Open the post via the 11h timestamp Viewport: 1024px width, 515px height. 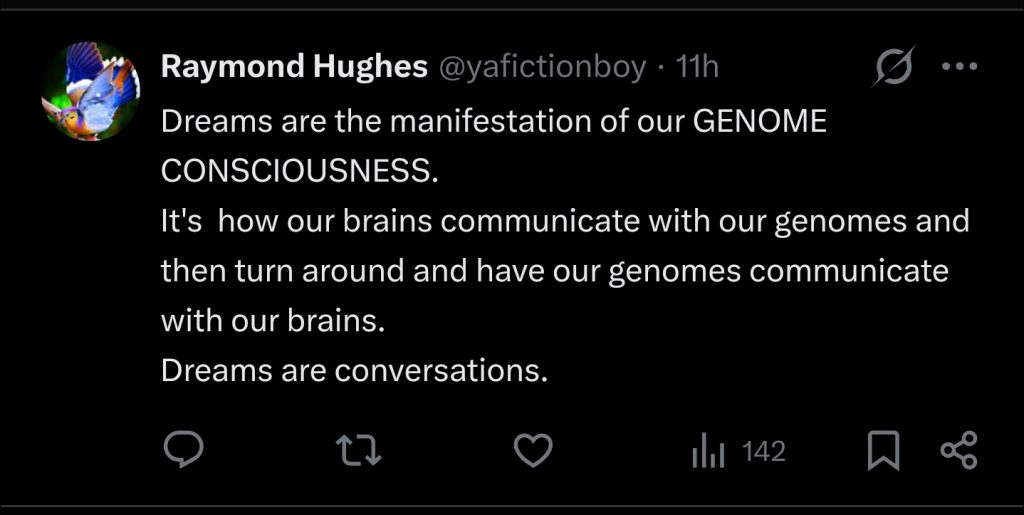coord(697,67)
